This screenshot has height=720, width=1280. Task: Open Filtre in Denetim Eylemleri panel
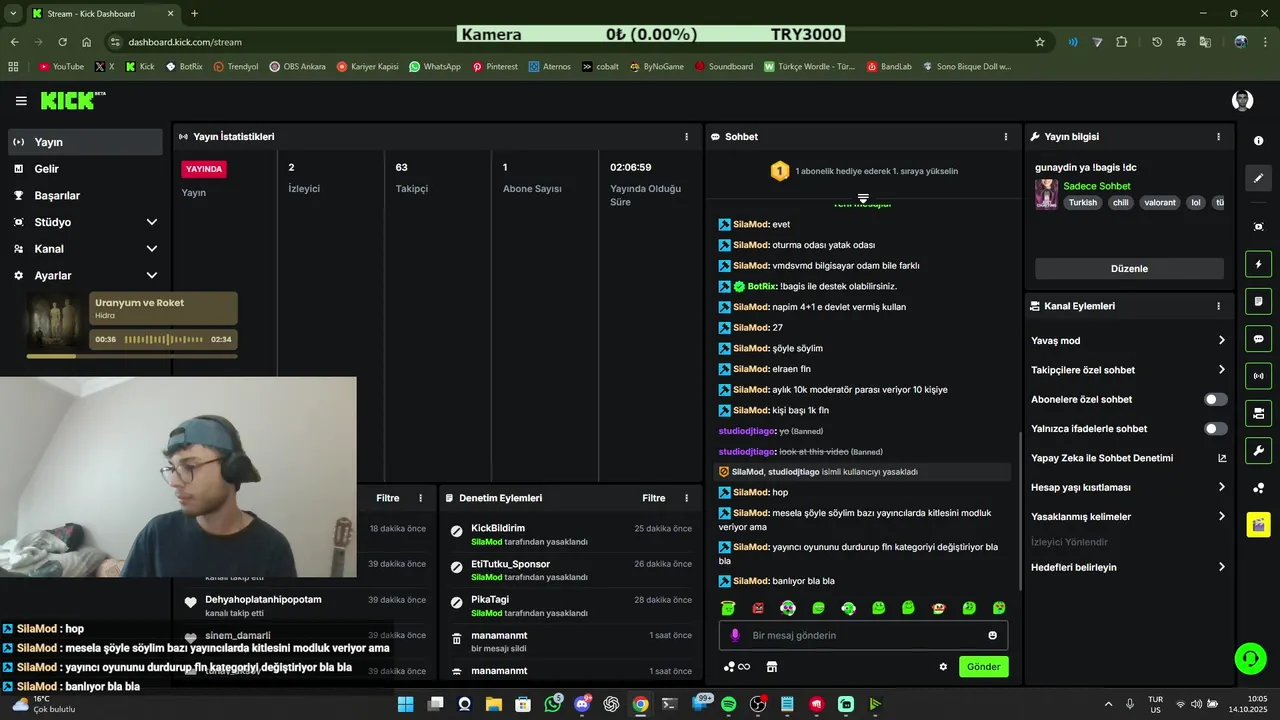coord(654,498)
